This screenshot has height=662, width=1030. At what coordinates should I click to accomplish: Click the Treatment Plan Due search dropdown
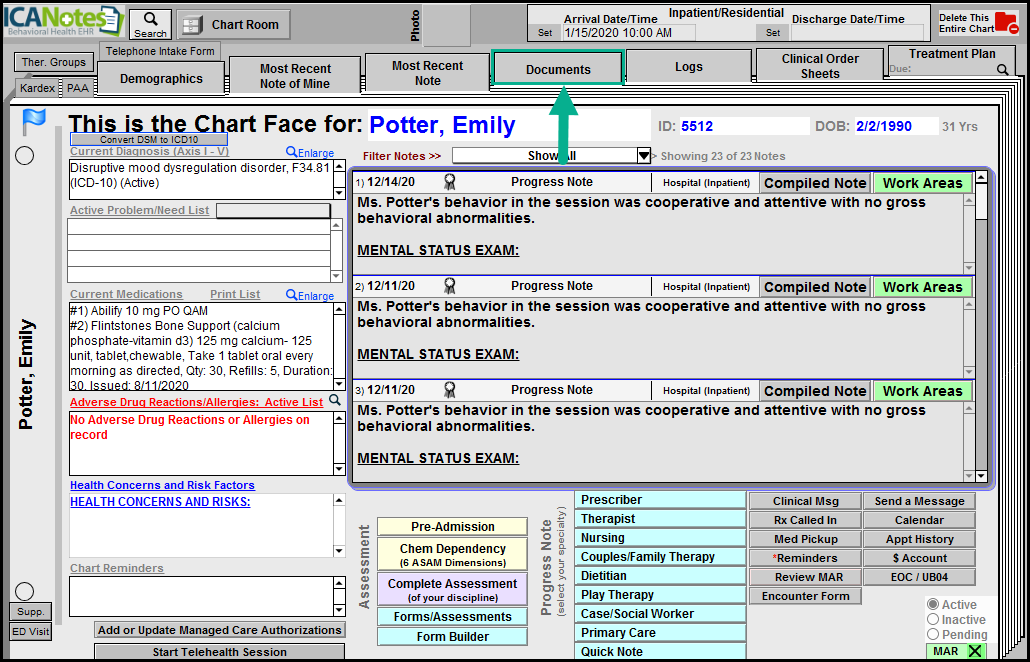(x=1002, y=70)
